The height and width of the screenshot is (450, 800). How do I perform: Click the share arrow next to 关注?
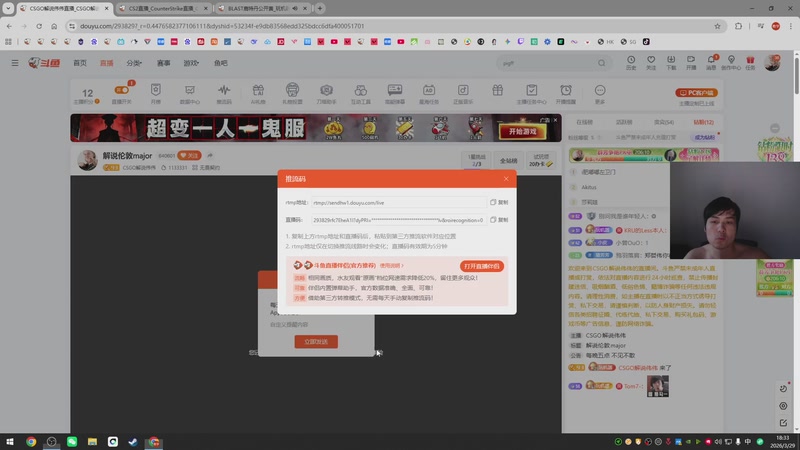210,155
